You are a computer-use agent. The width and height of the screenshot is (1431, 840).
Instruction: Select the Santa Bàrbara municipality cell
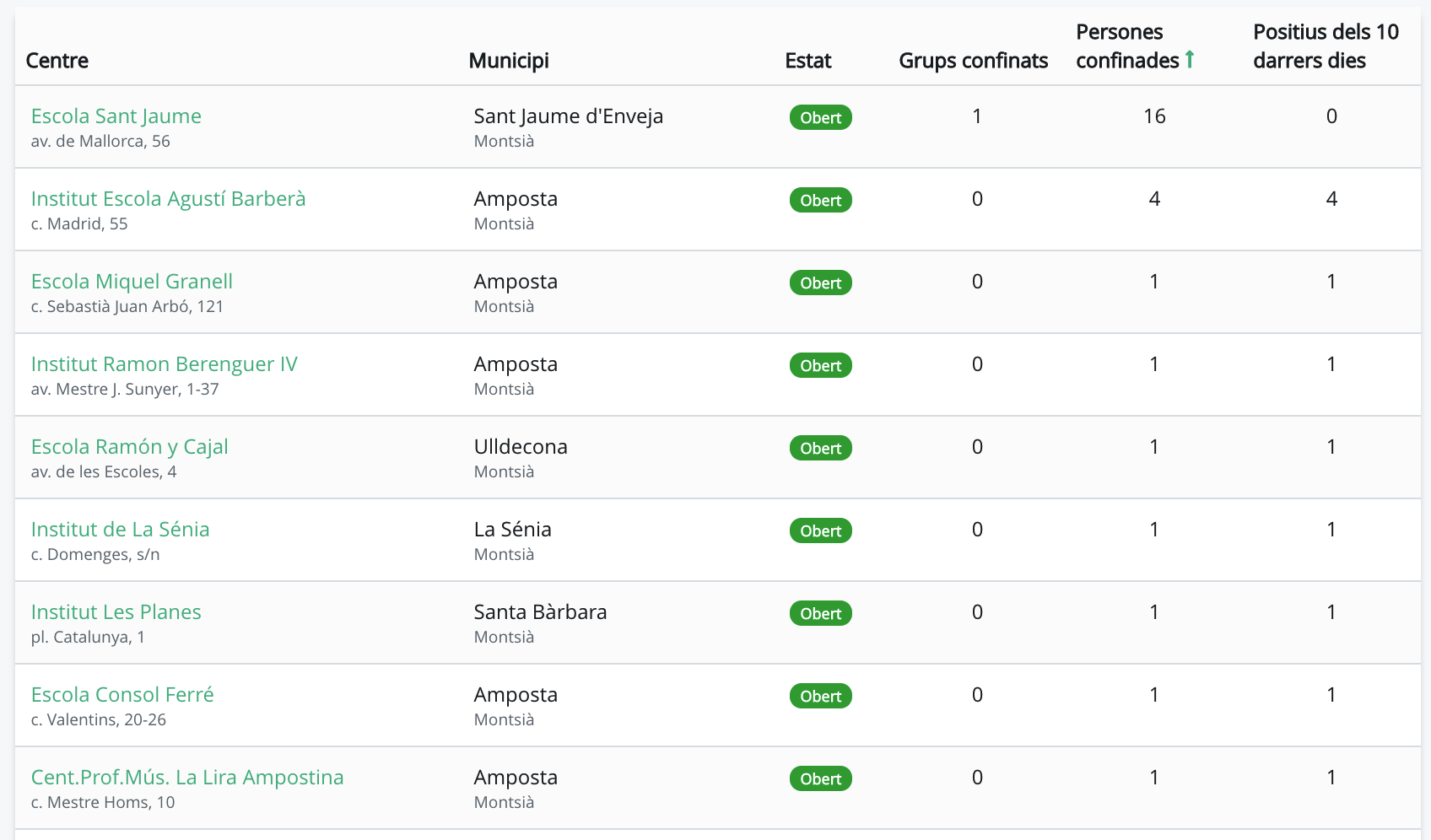[541, 612]
